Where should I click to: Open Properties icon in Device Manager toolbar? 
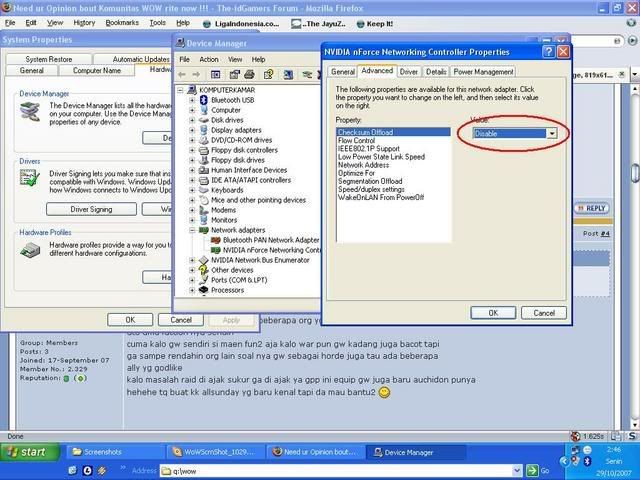tap(234, 74)
